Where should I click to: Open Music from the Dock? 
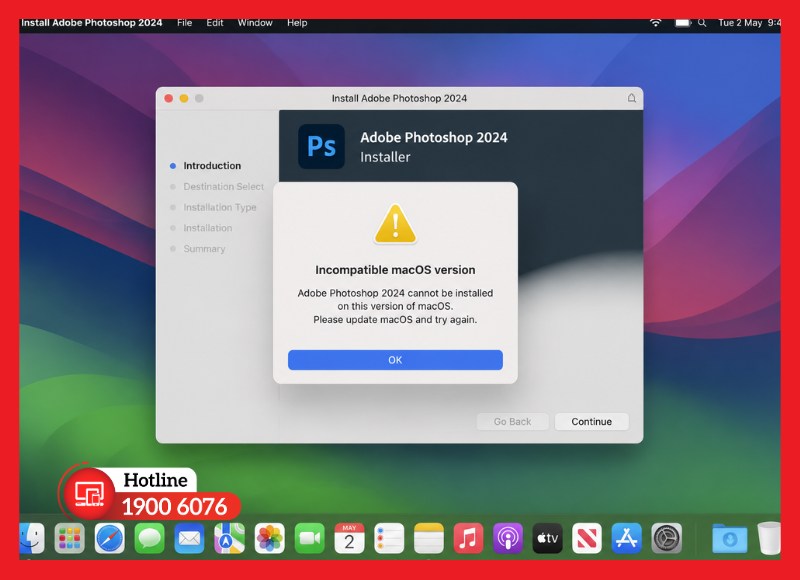click(x=468, y=538)
